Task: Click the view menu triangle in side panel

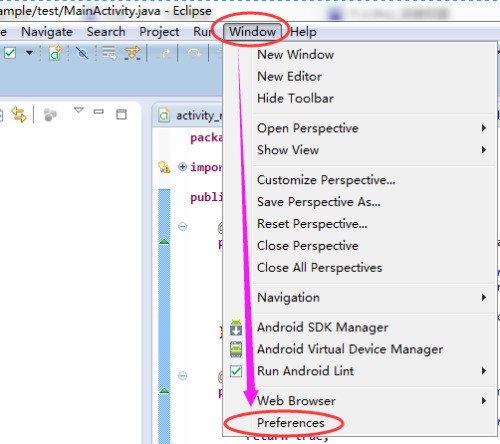Action: point(79,110)
